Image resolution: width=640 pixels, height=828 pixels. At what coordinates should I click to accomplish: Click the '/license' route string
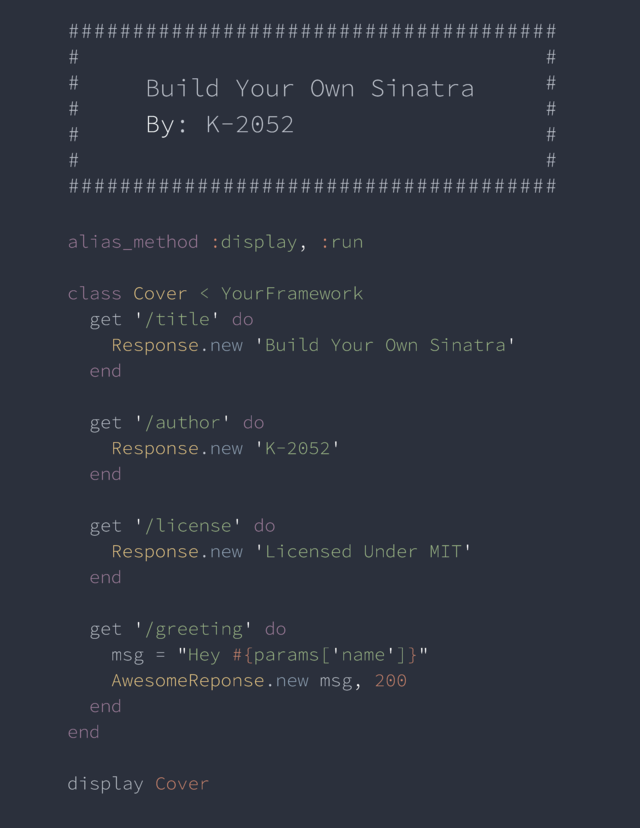point(187,525)
